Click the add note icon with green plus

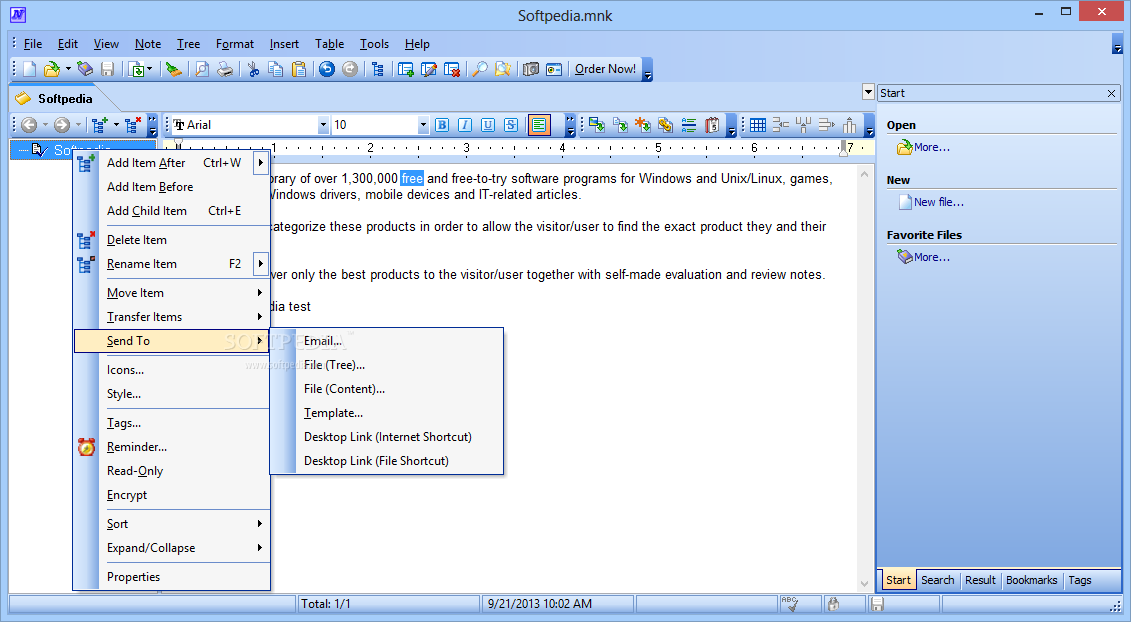tap(406, 69)
